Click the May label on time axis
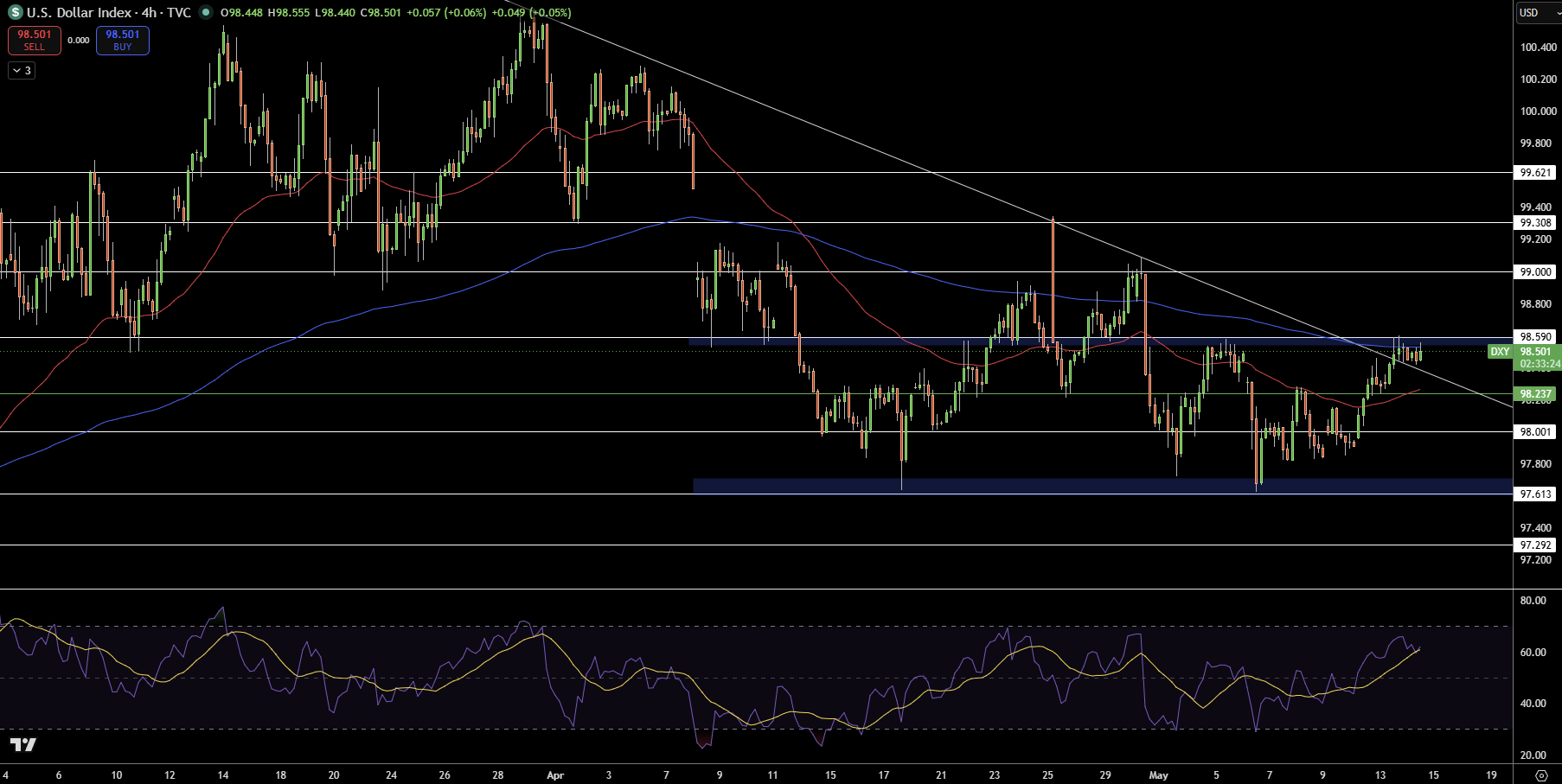 pyautogui.click(x=1159, y=775)
